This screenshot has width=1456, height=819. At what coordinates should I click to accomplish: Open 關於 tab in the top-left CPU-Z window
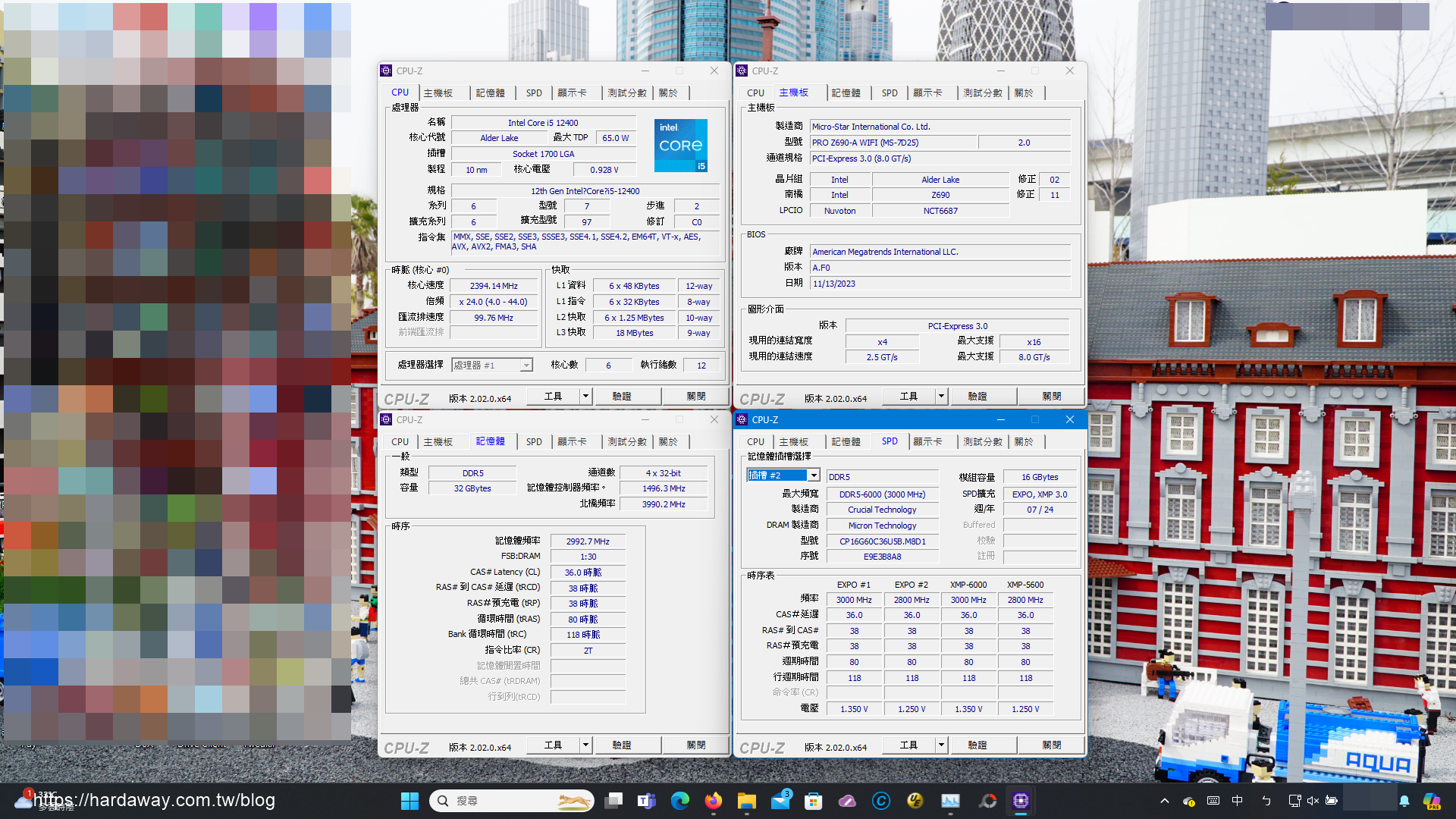(668, 93)
